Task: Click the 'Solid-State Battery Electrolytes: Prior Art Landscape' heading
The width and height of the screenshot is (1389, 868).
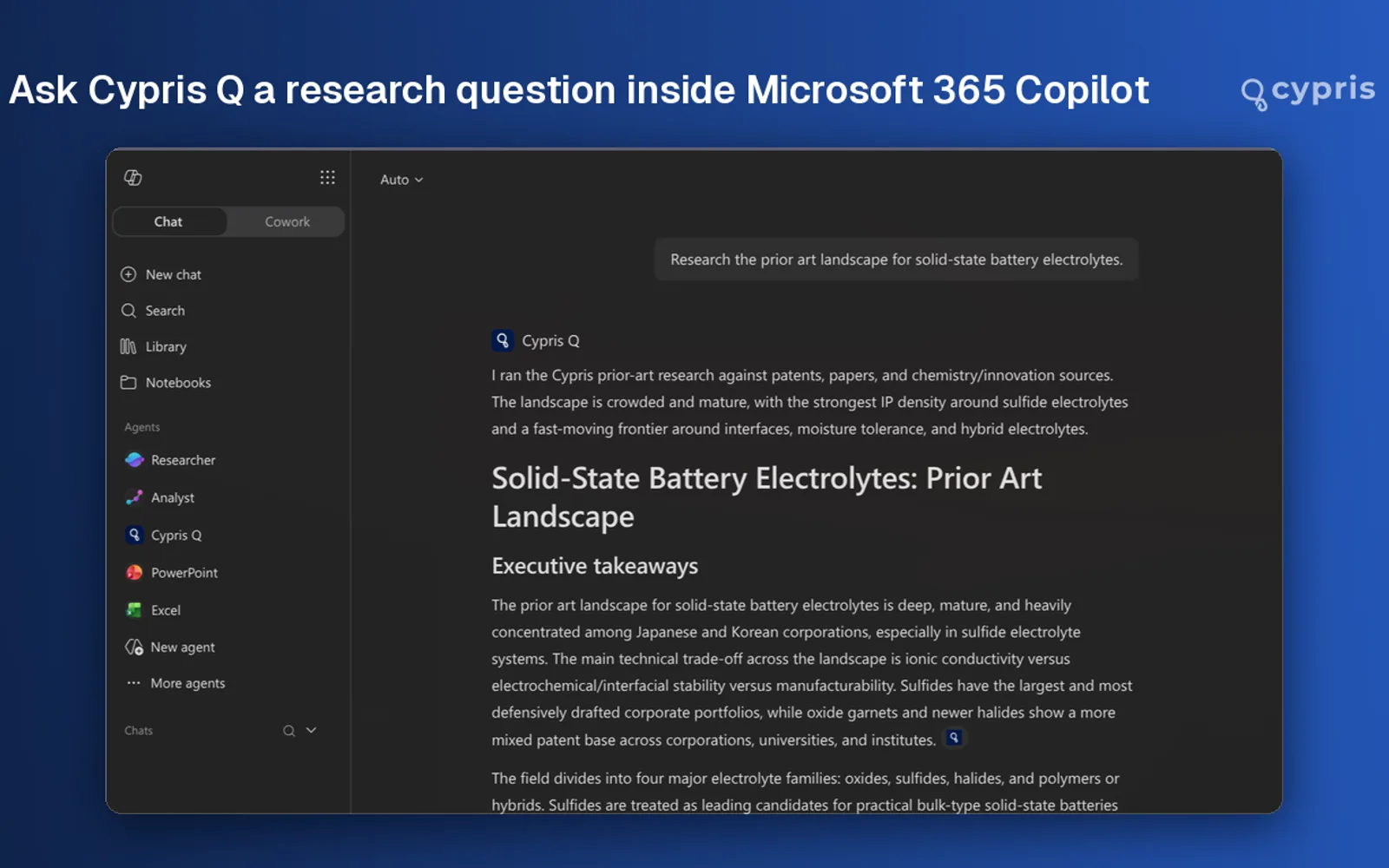Action: pos(767,497)
